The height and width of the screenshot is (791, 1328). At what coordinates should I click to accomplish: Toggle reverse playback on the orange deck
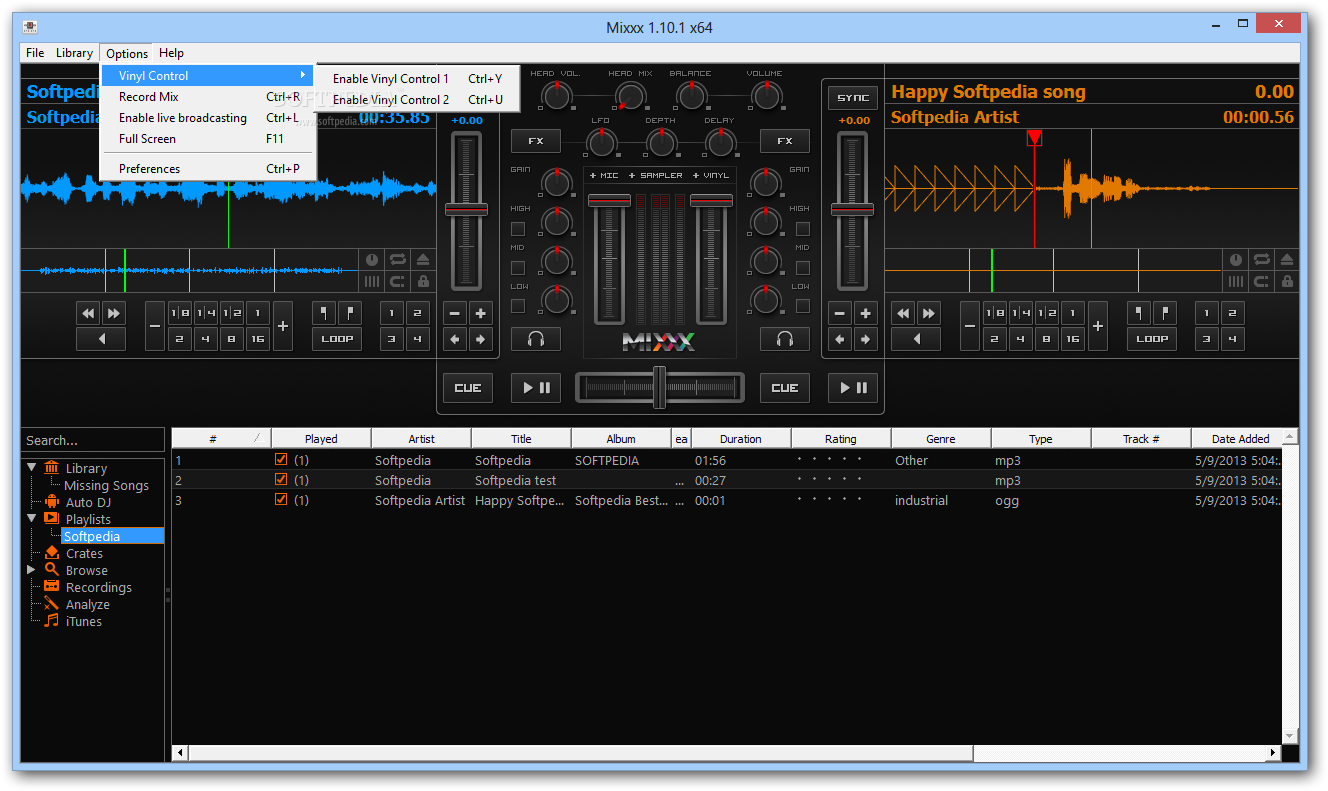pos(916,339)
